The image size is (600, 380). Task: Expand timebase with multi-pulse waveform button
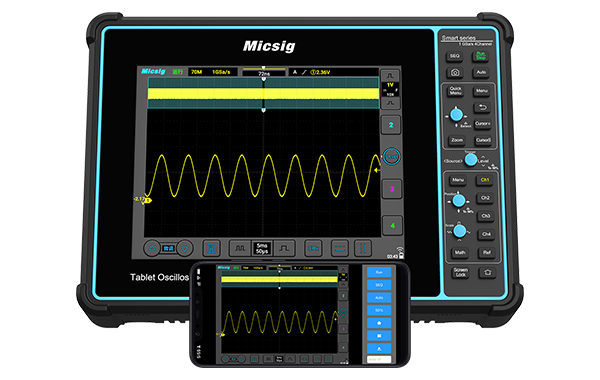coord(240,248)
